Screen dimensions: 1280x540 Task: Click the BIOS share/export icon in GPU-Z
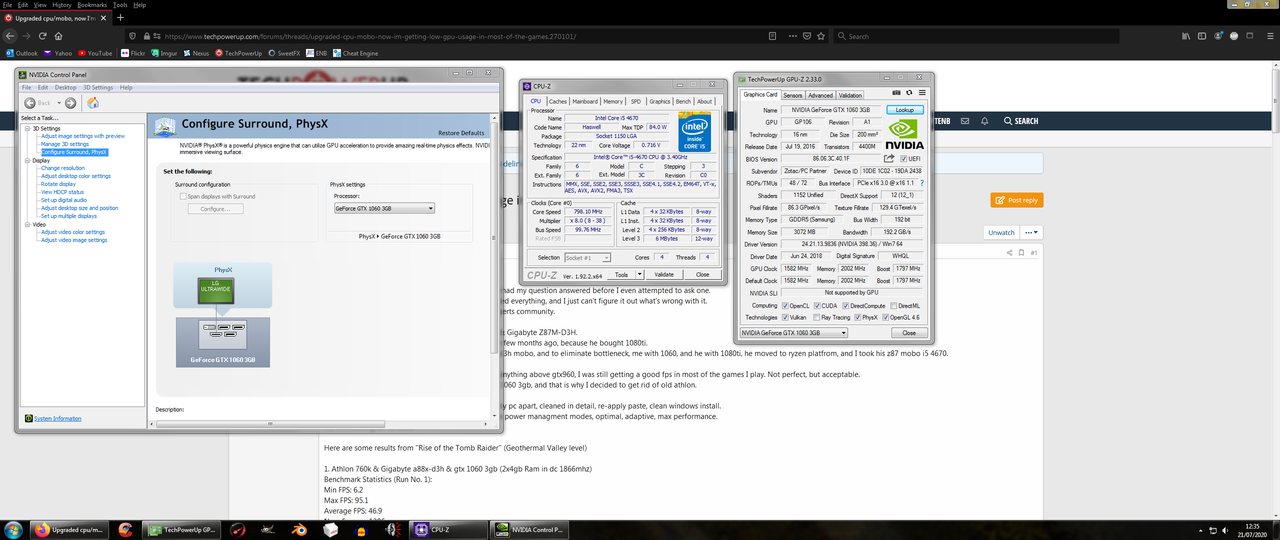pyautogui.click(x=889, y=158)
